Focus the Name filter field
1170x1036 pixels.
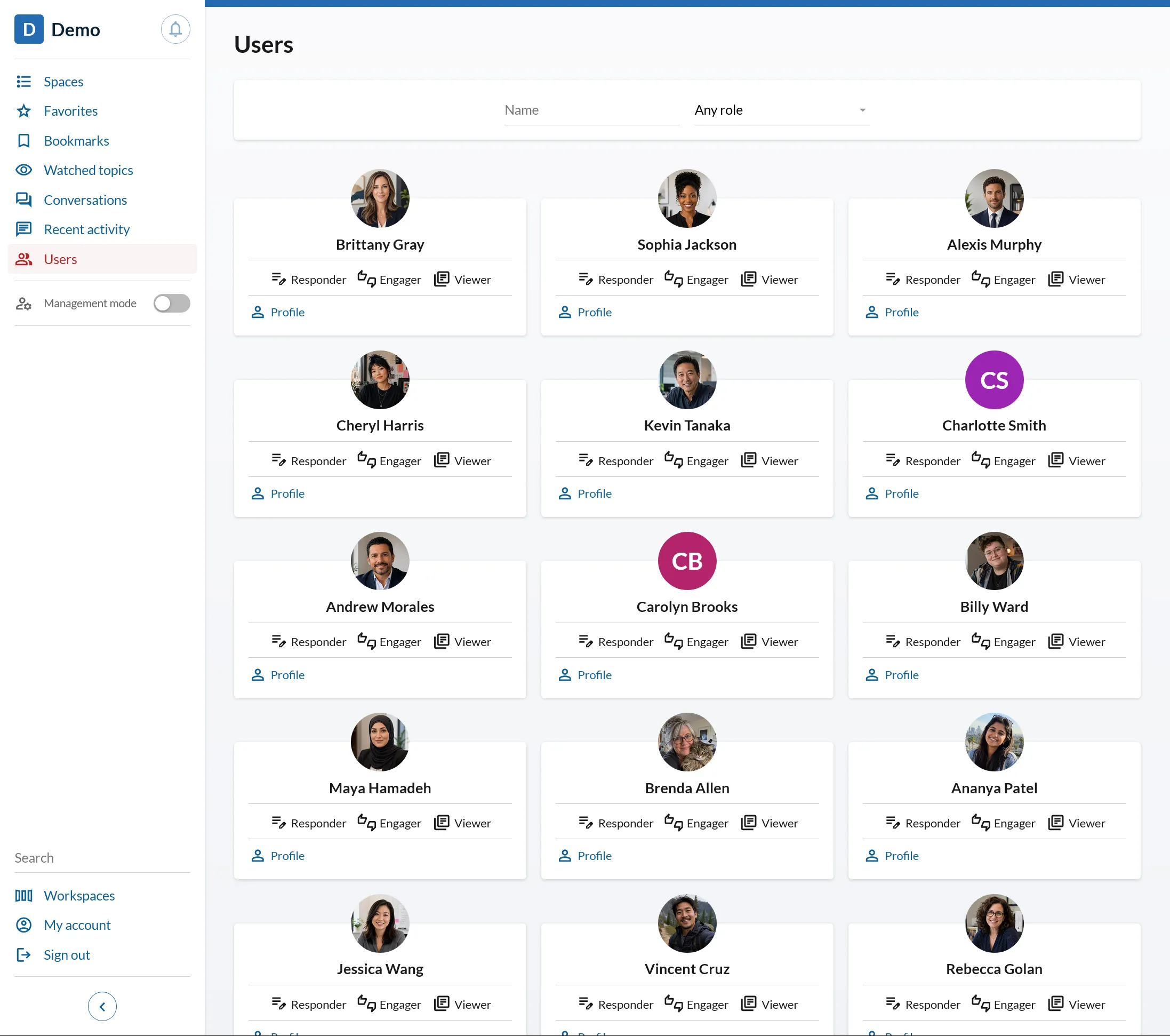point(592,110)
